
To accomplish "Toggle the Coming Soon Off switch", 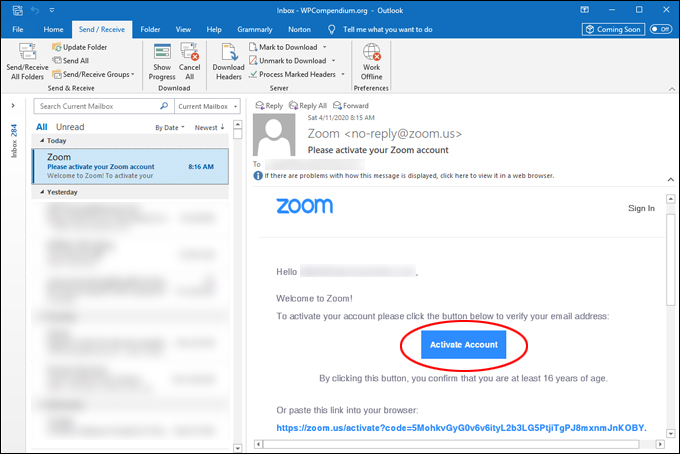I will (661, 29).
